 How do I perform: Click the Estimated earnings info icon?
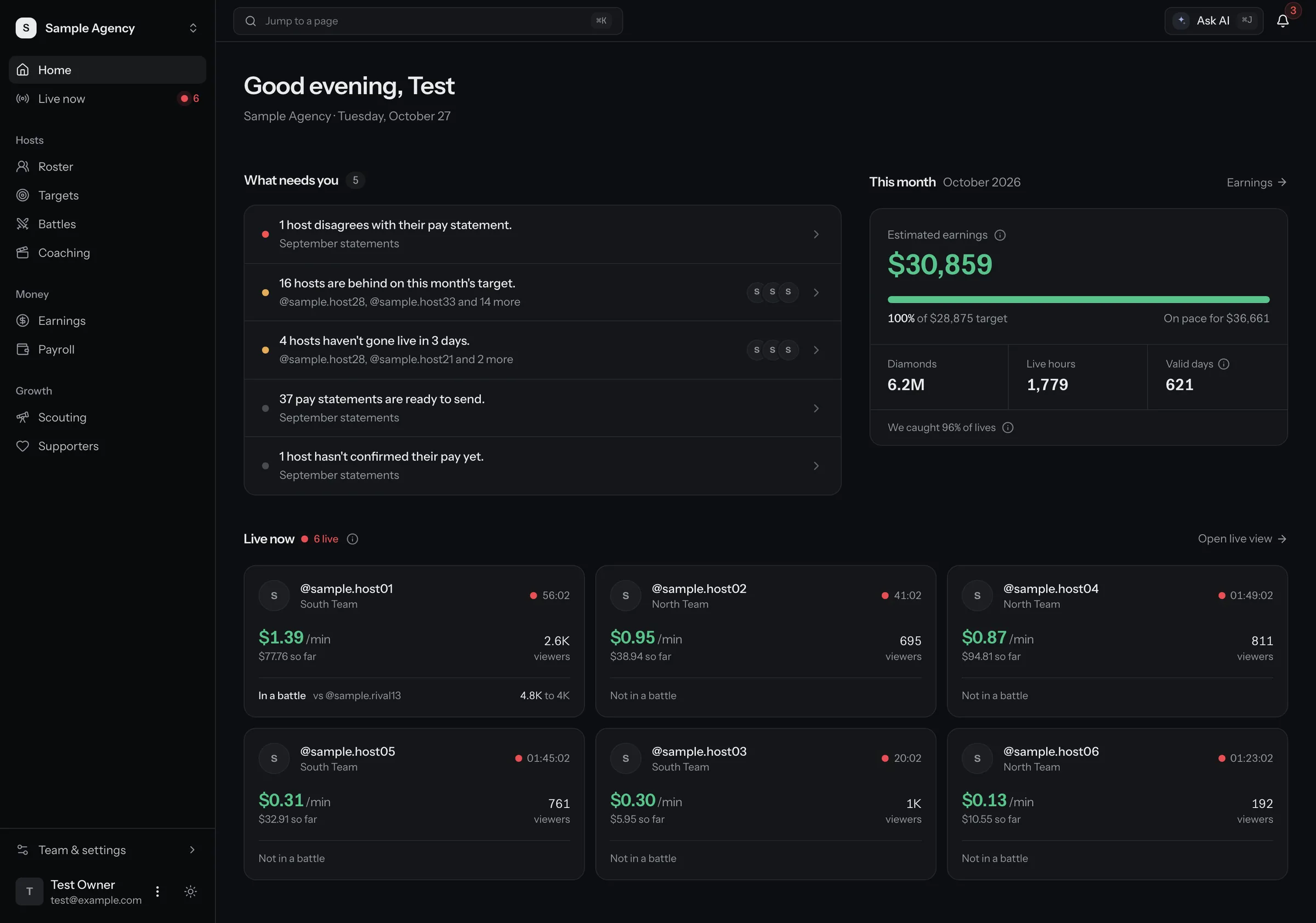tap(1000, 235)
